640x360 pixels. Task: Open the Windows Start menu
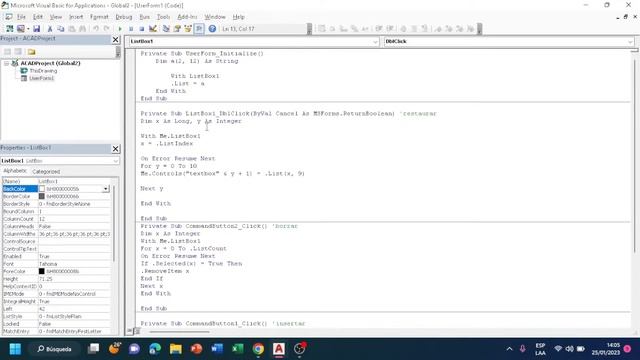[15, 349]
